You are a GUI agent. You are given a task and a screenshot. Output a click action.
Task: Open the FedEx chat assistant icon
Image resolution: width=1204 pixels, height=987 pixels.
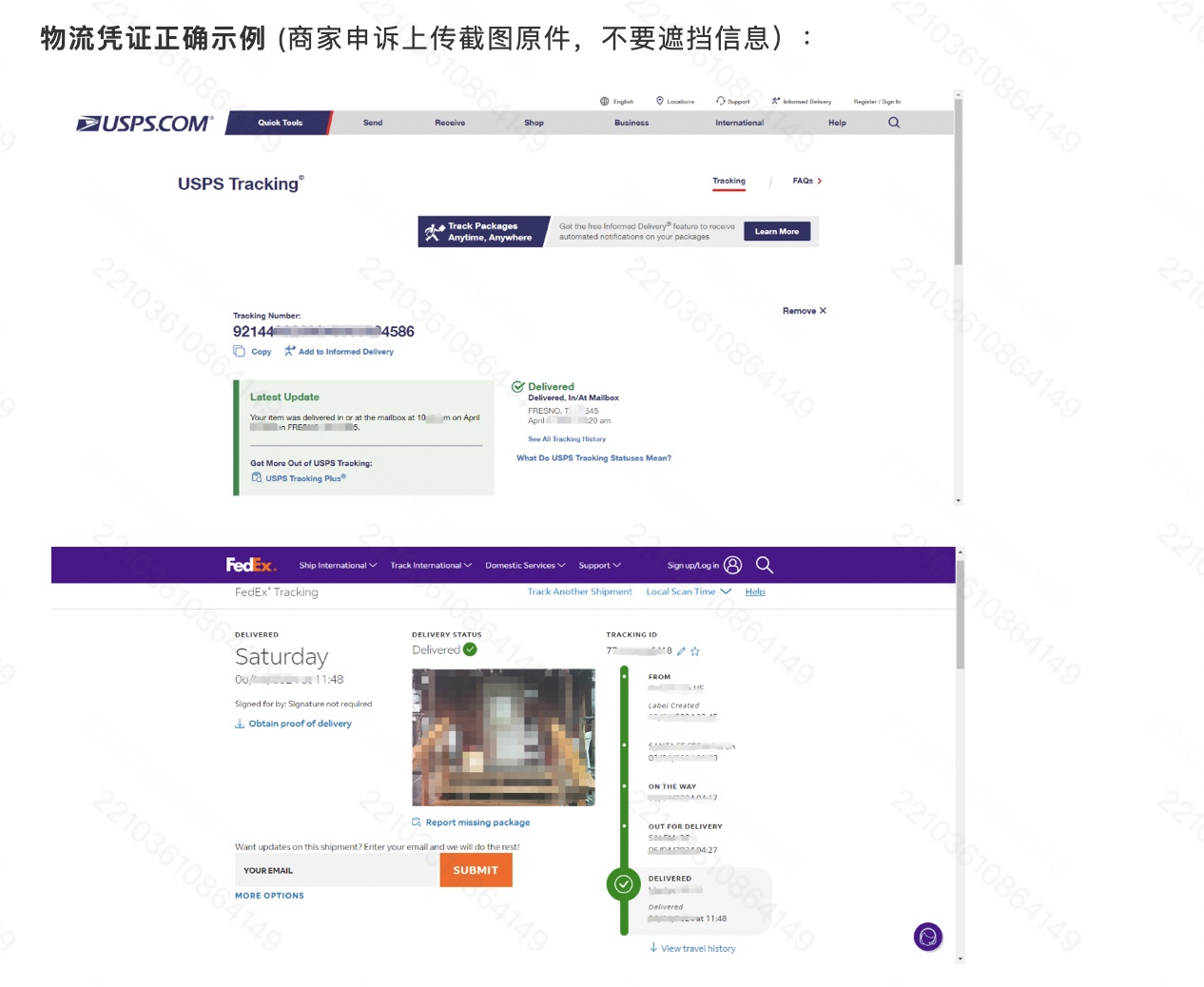(928, 938)
